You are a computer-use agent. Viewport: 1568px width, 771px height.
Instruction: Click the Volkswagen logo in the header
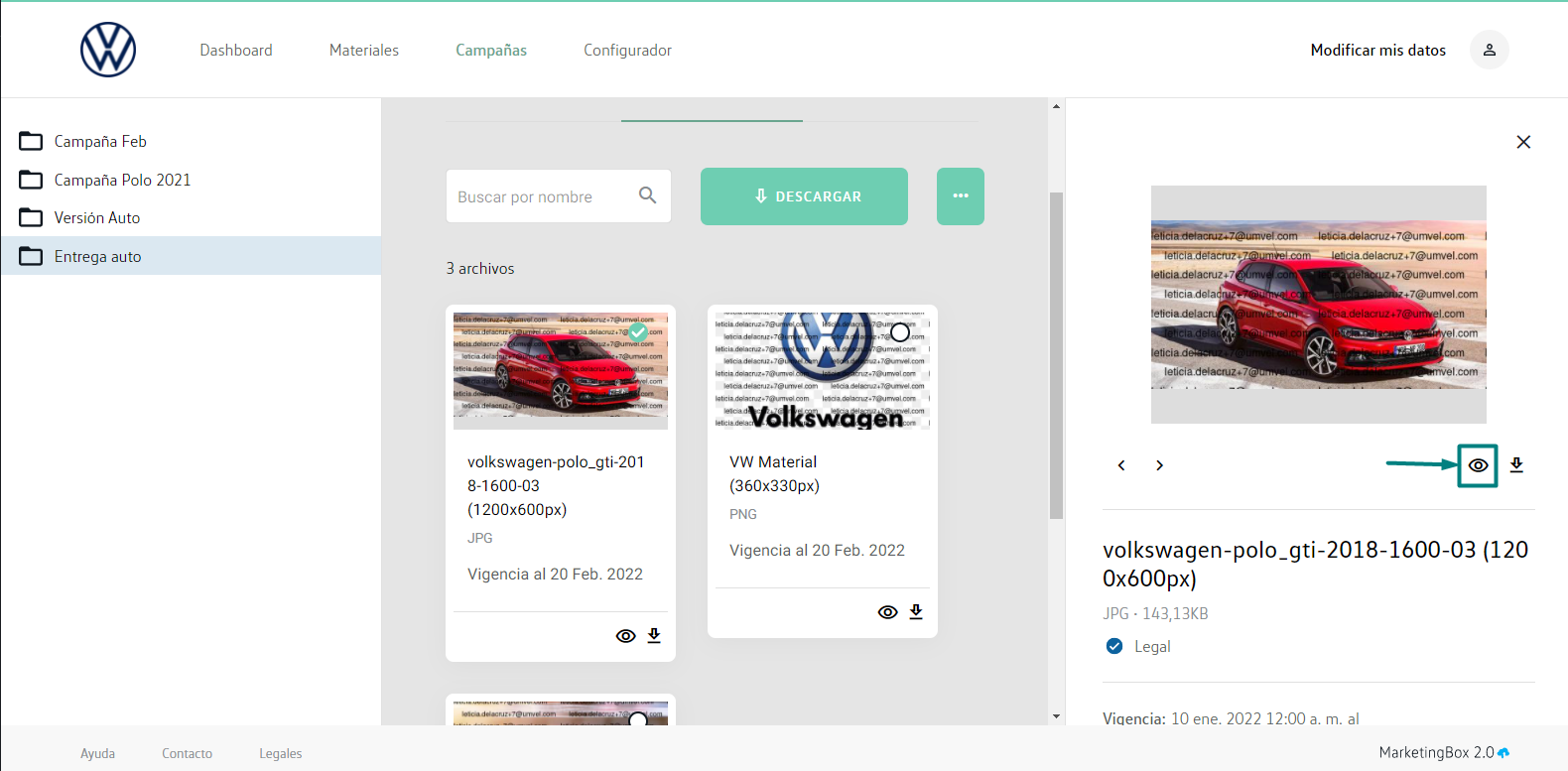pos(108,50)
